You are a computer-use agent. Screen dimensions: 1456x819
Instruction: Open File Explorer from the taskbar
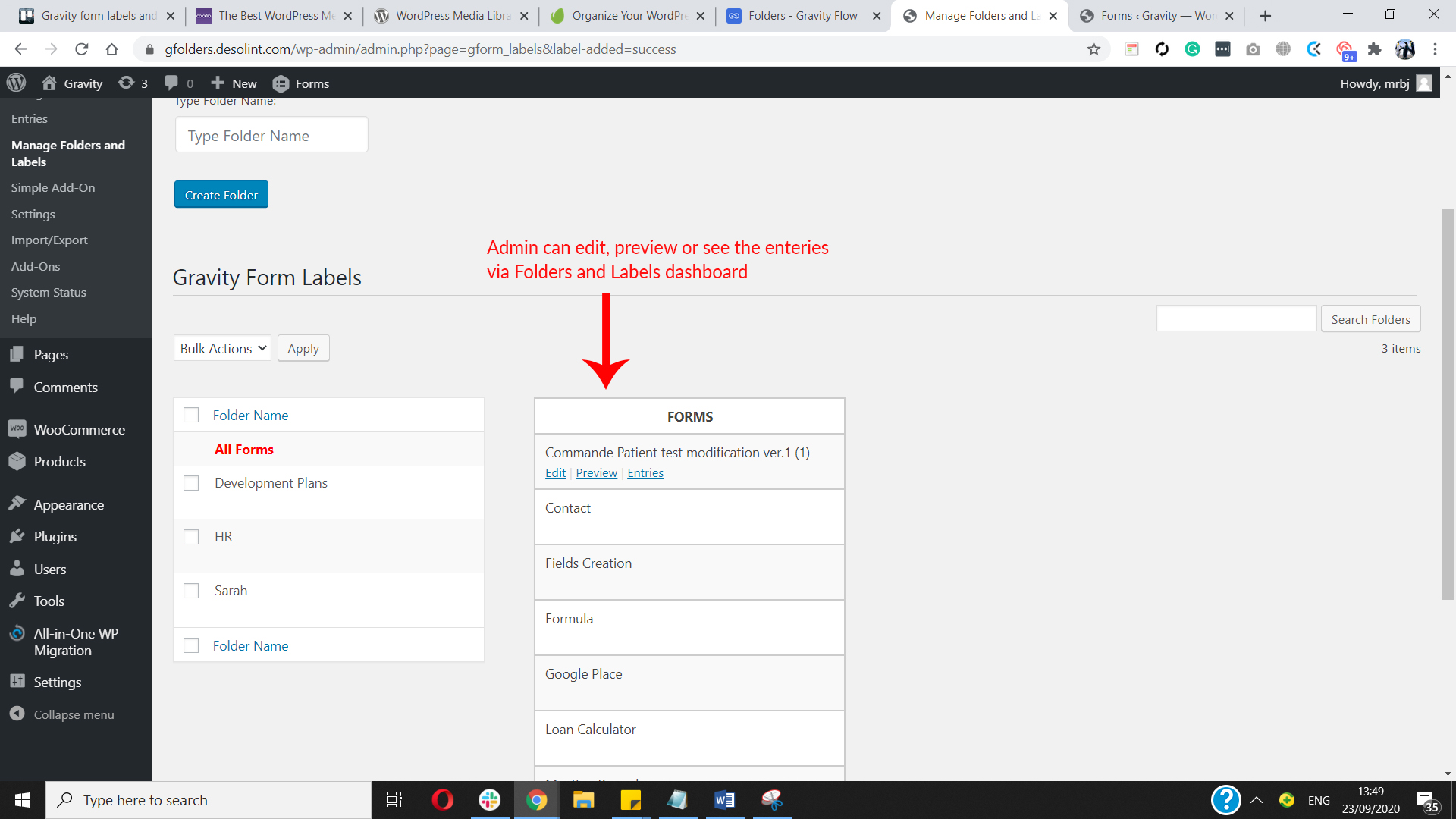point(583,800)
